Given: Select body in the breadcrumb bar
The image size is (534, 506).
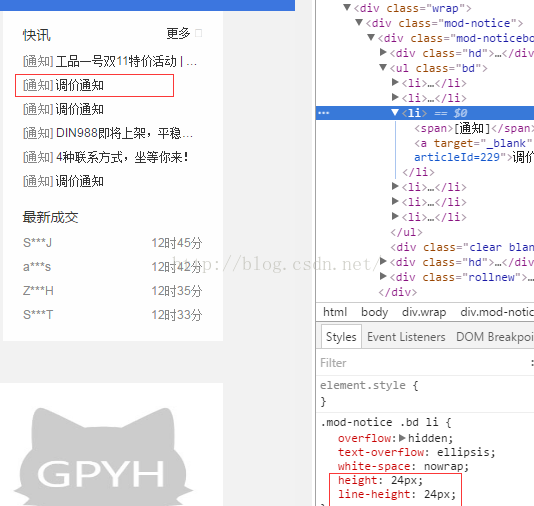Looking at the screenshot, I should pyautogui.click(x=375, y=312).
